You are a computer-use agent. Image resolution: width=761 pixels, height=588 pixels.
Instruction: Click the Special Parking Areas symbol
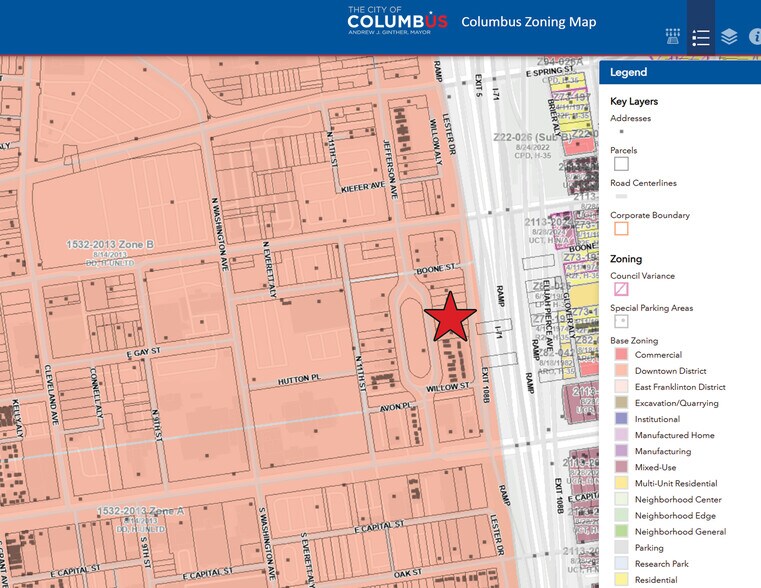pos(621,322)
